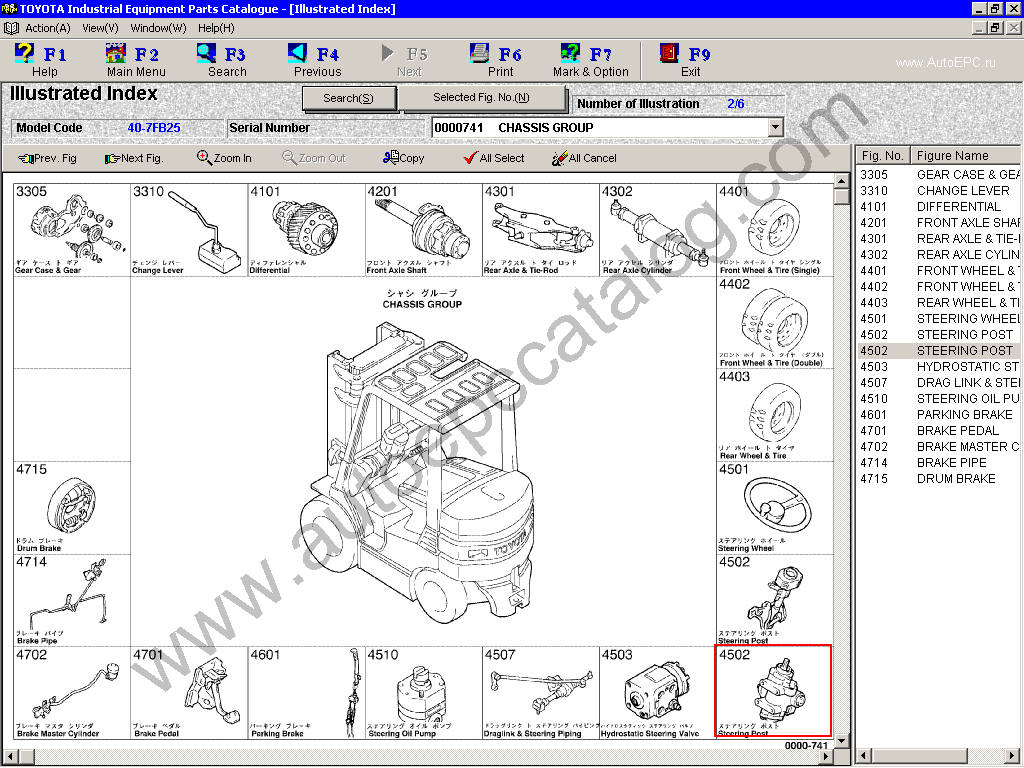
Task: Select list row 4510 STEERING OIL PU
Action: (x=938, y=398)
